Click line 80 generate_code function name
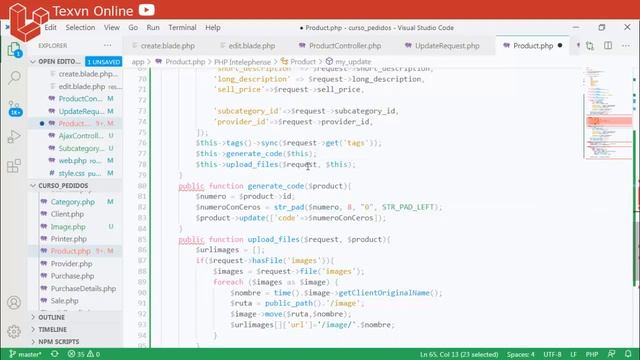 276,186
